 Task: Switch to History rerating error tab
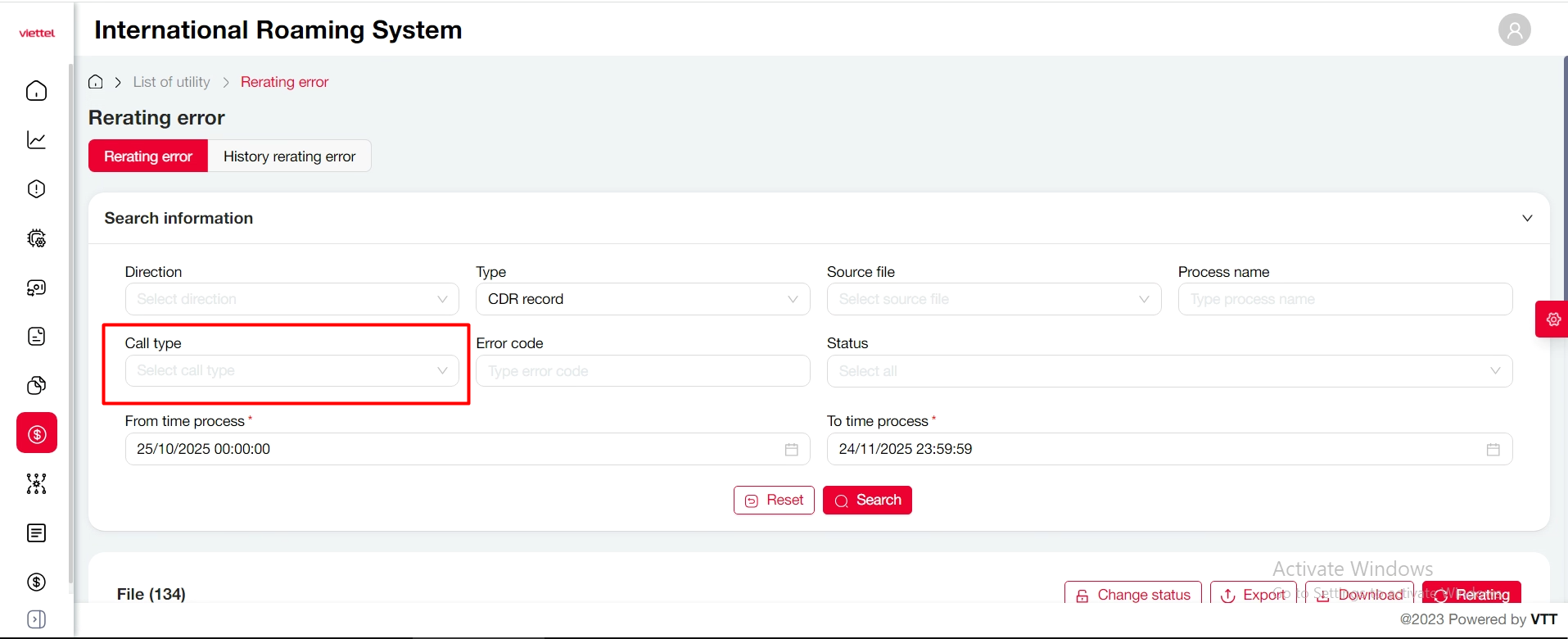pos(289,156)
